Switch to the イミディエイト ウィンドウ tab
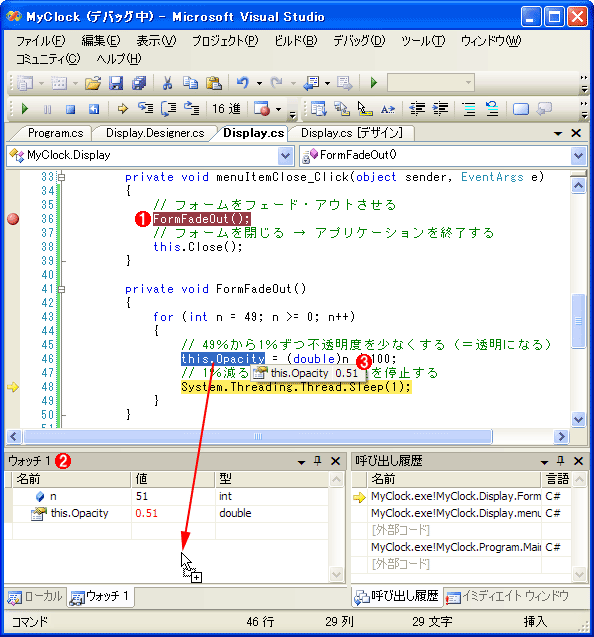The width and height of the screenshot is (594, 637). 508,596
